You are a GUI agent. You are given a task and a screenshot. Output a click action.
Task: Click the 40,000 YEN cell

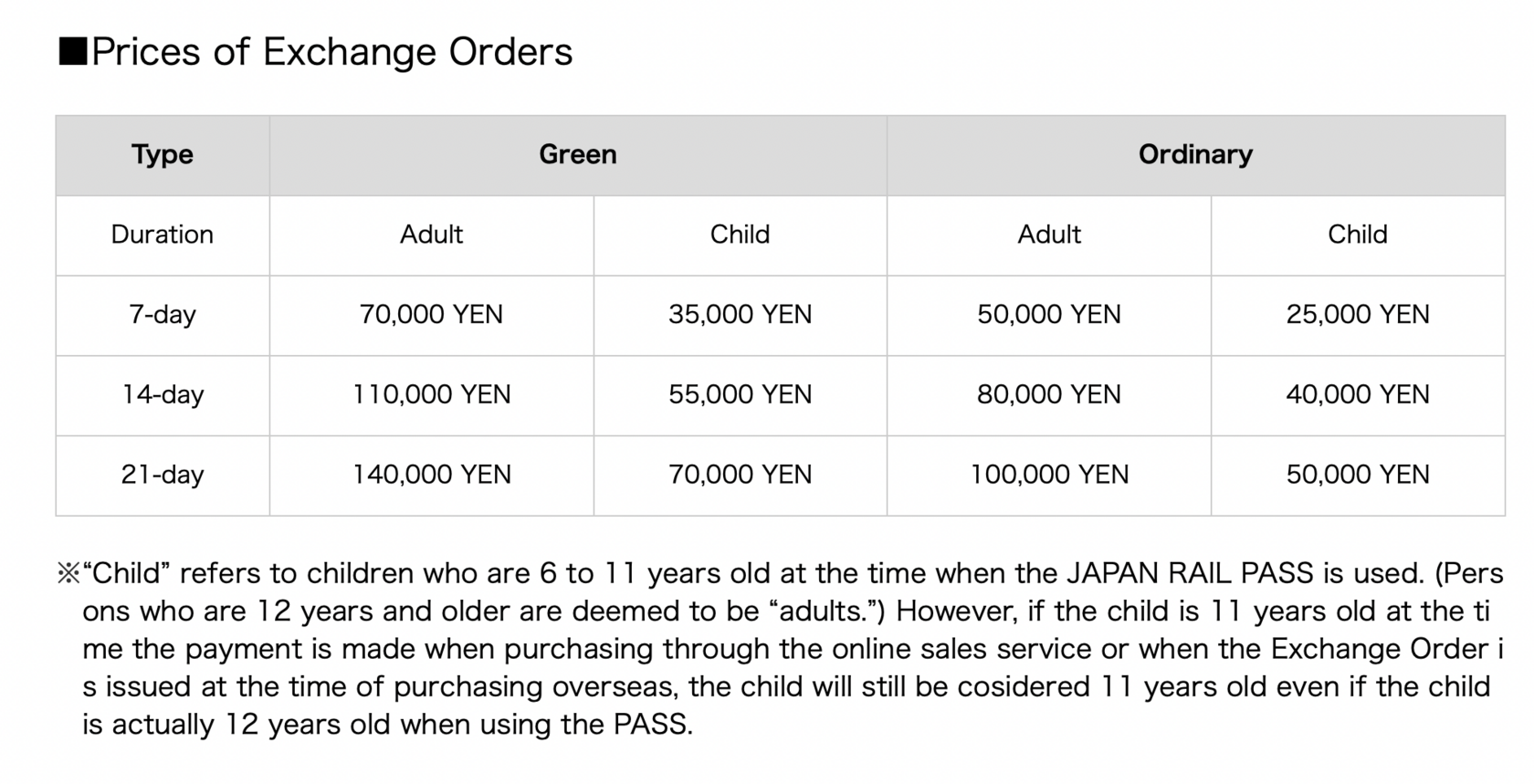pyautogui.click(x=1358, y=395)
